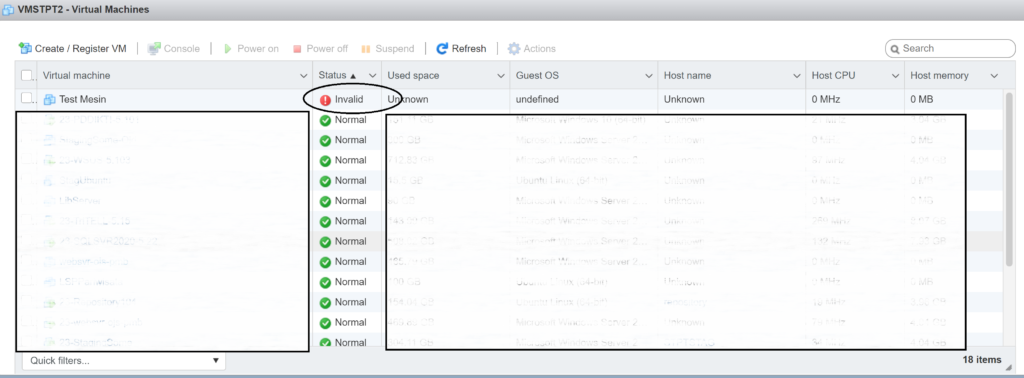Select the Test Mesin VM name
1024x378 pixels.
coord(83,100)
